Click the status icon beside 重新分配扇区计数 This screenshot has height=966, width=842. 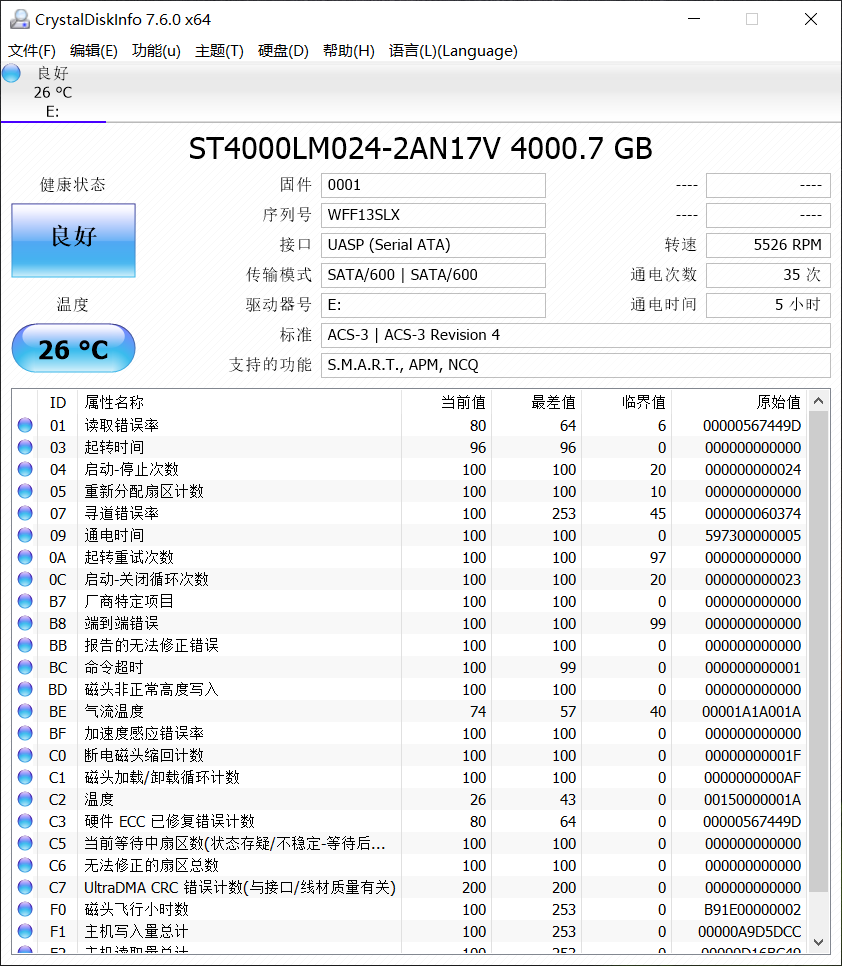[24, 491]
